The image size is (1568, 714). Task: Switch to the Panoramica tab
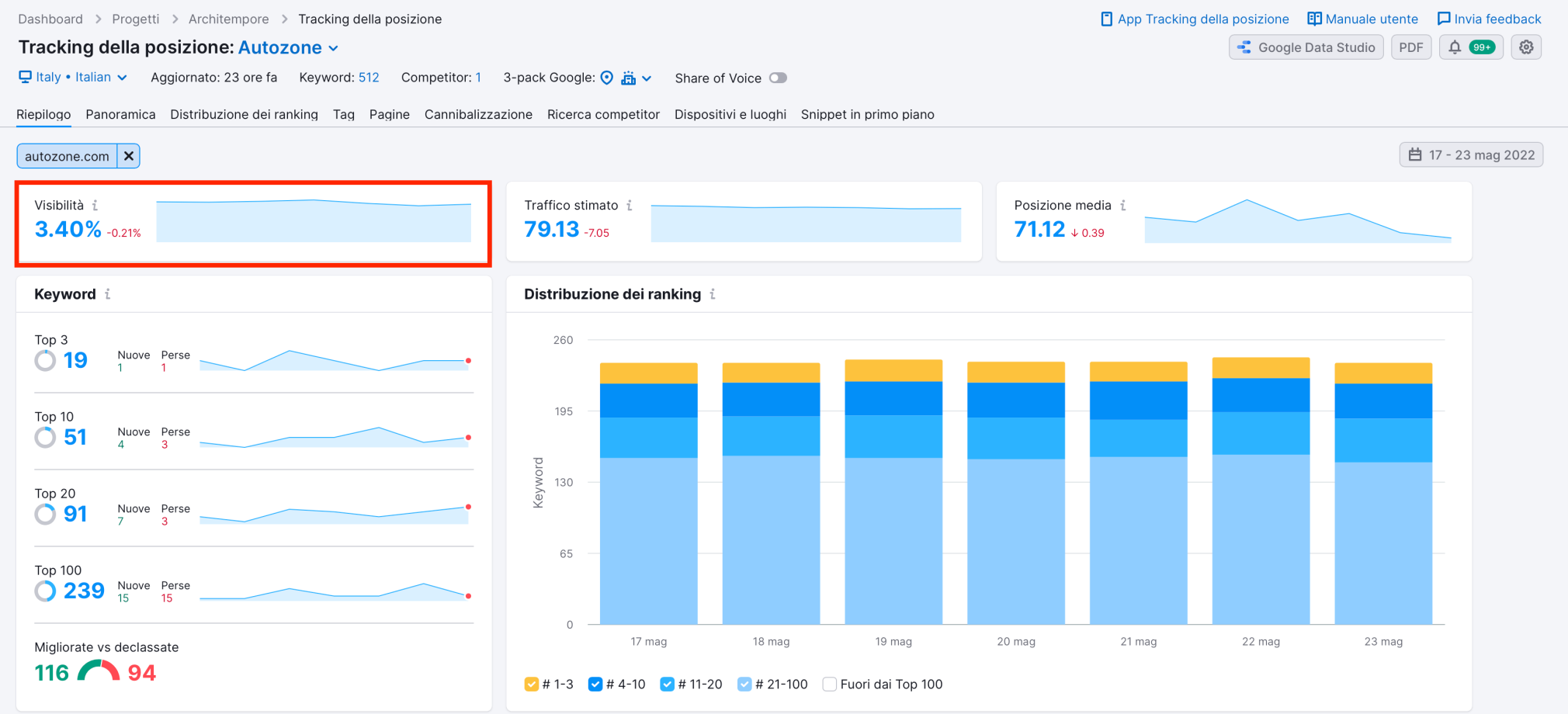click(x=120, y=114)
